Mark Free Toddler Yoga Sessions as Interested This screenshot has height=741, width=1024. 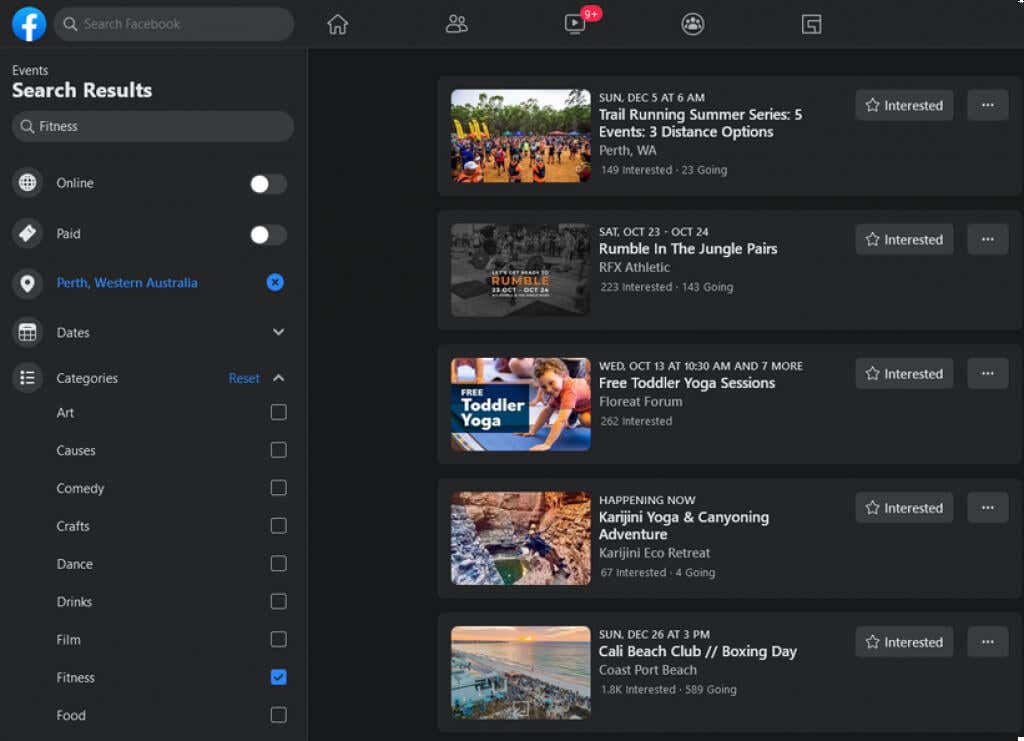[x=904, y=373]
